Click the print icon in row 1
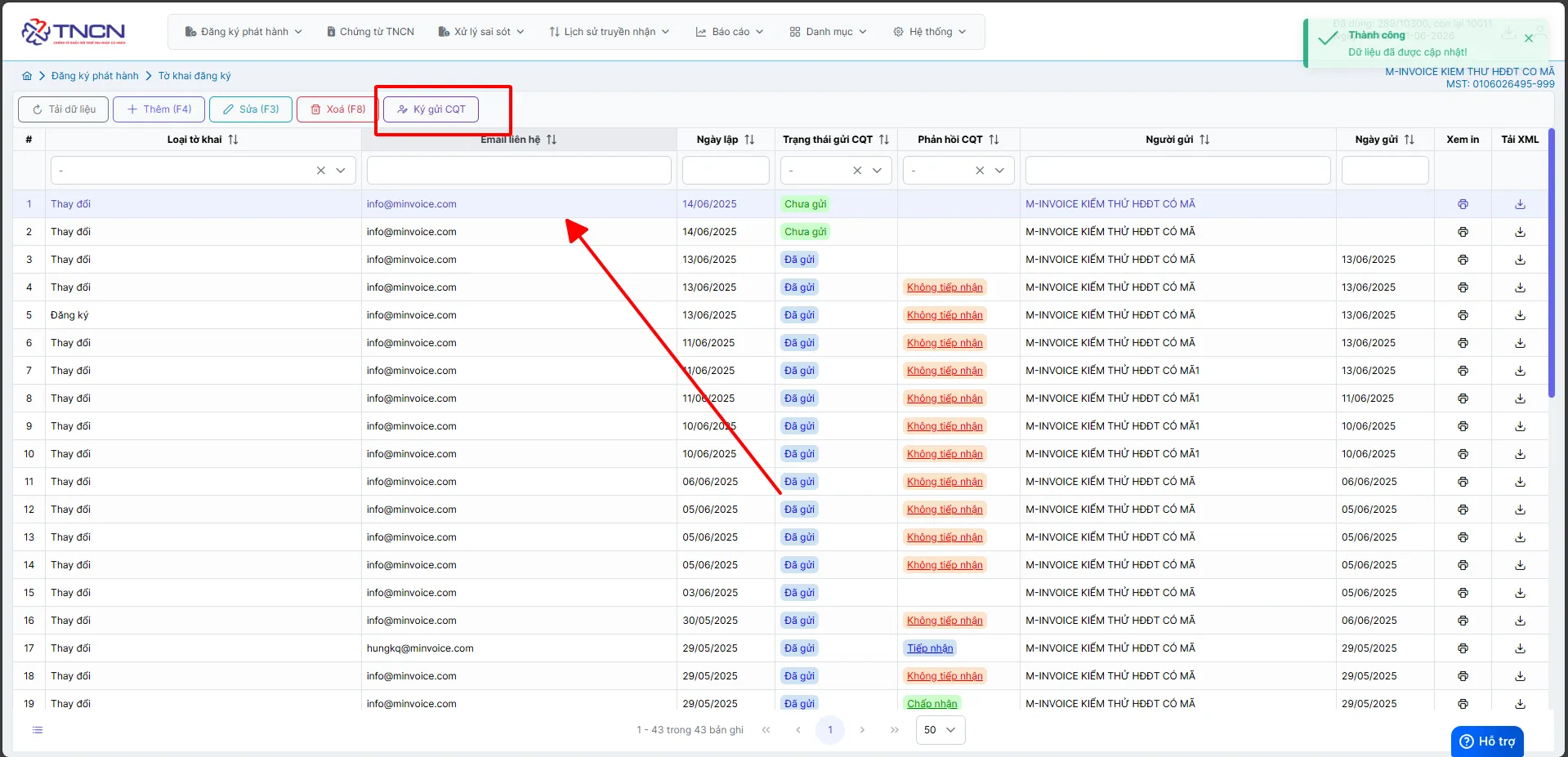Screen dimensions: 1568x757 tap(1463, 204)
